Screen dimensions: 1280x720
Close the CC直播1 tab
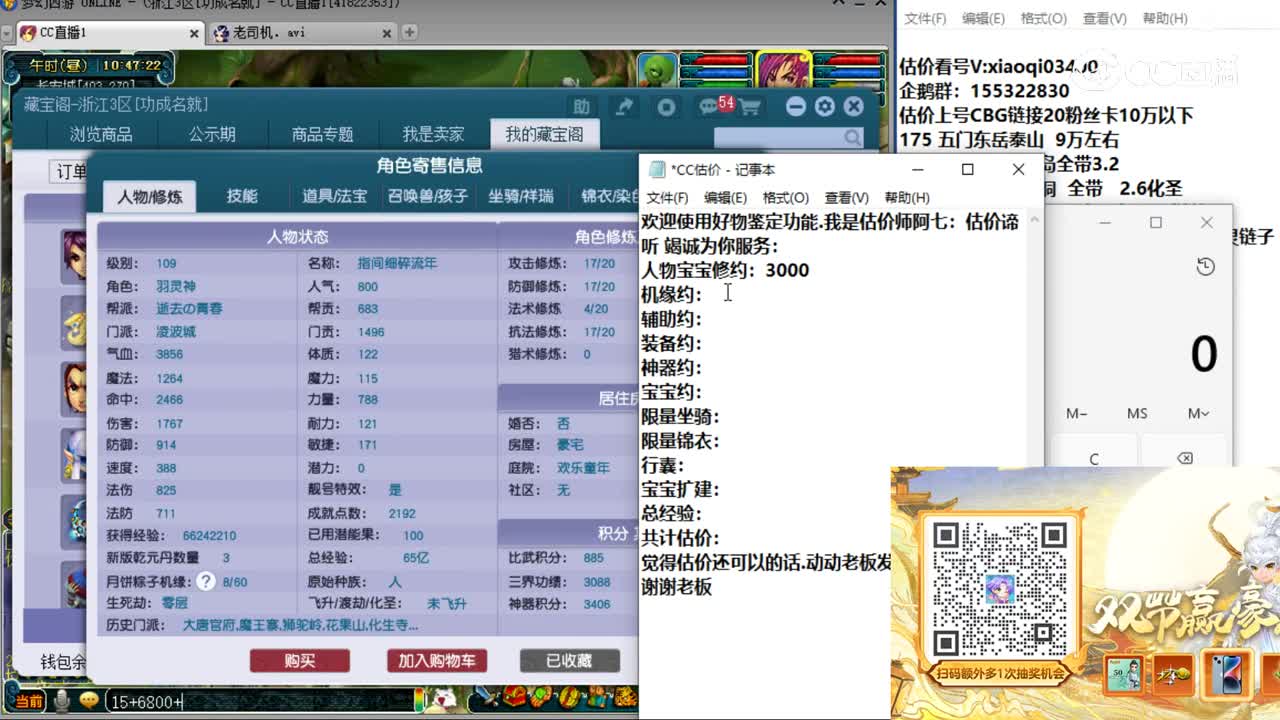click(x=194, y=33)
